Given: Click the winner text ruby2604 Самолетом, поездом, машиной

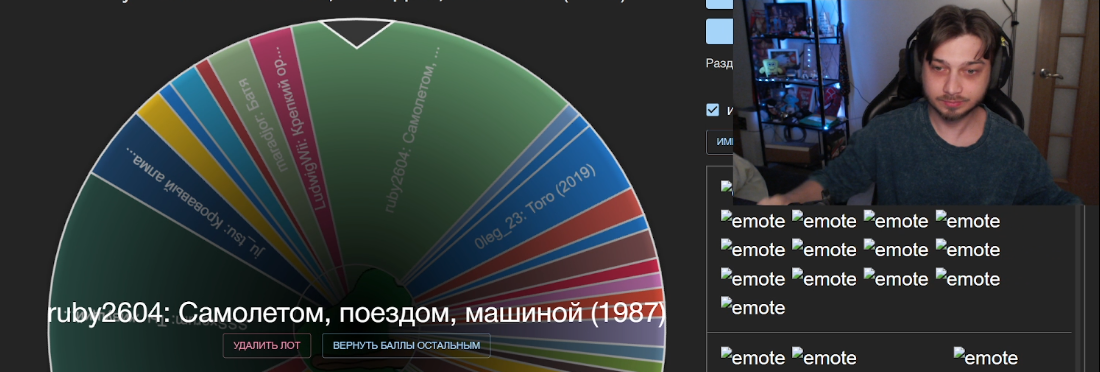Looking at the screenshot, I should tap(356, 313).
